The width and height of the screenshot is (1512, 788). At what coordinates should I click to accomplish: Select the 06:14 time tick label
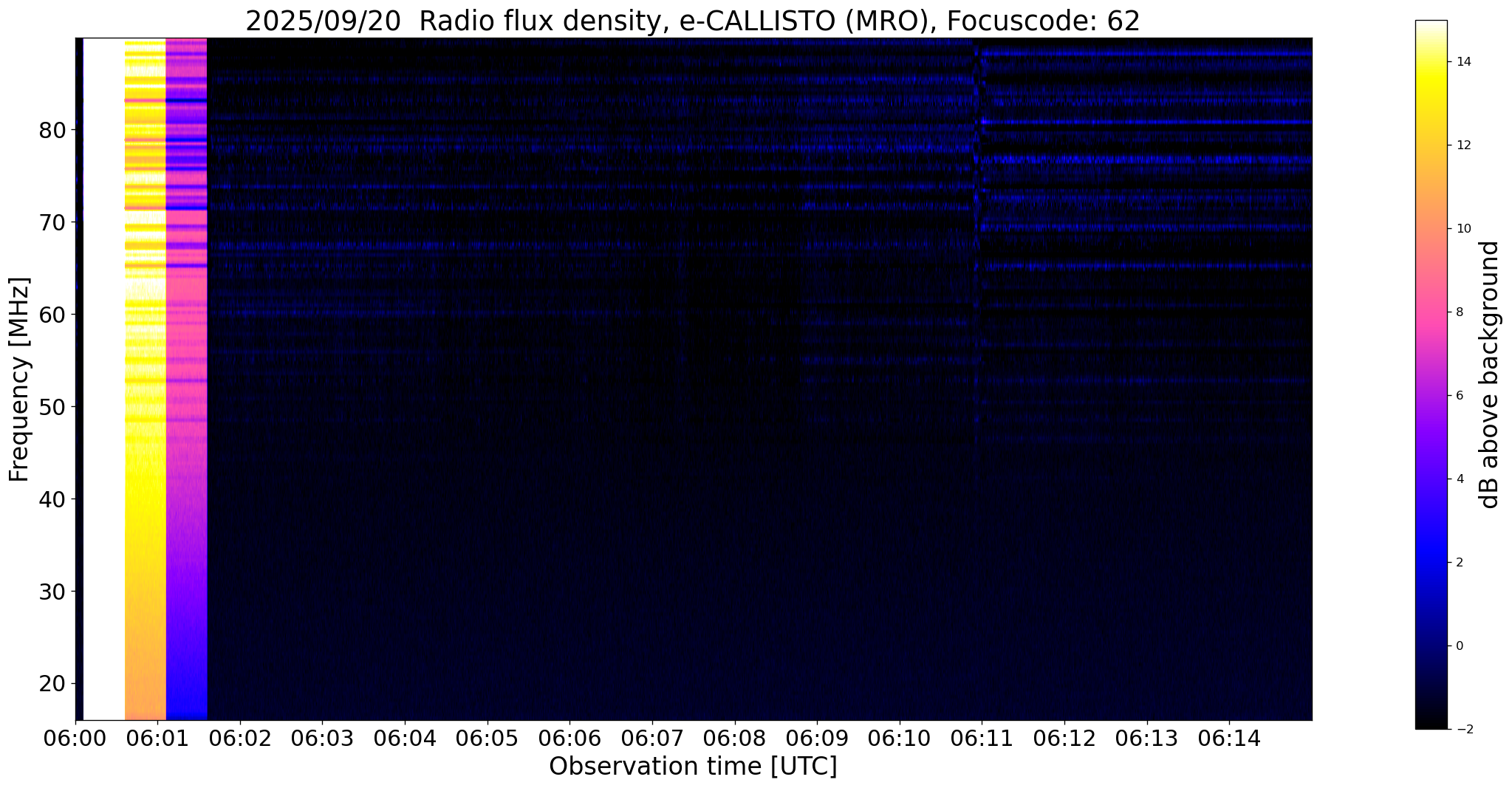click(x=1229, y=739)
